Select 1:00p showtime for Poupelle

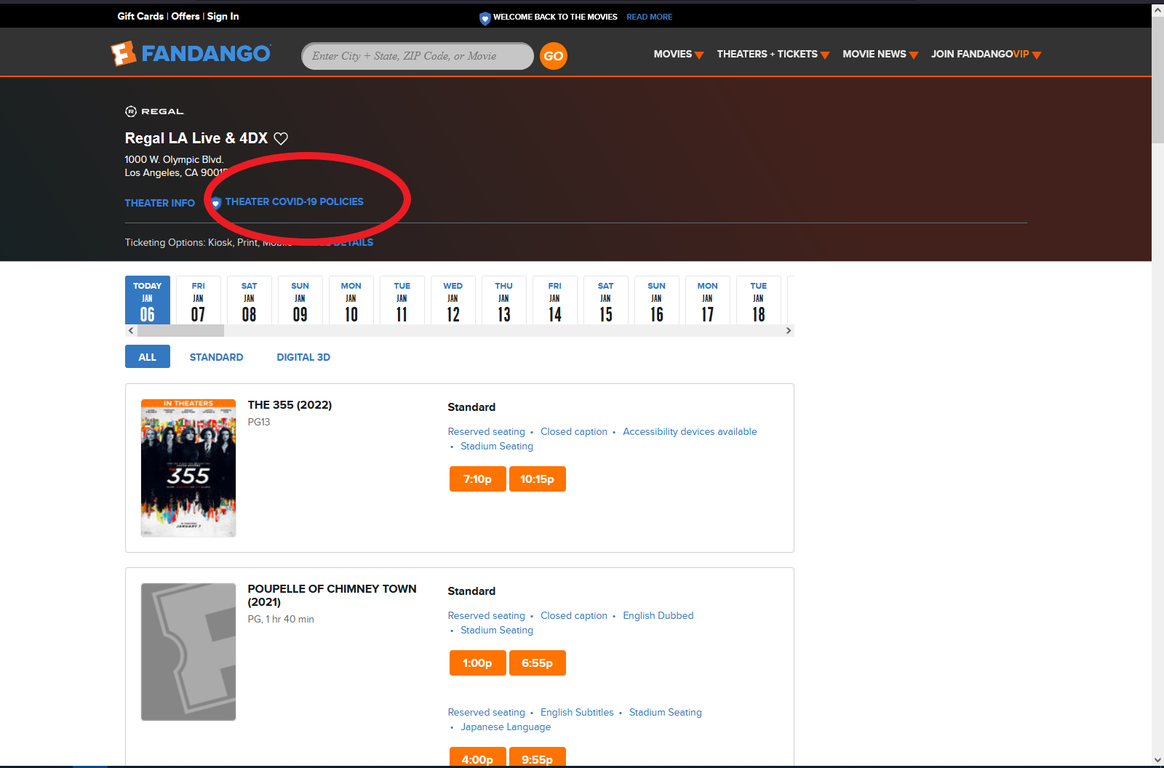[477, 663]
